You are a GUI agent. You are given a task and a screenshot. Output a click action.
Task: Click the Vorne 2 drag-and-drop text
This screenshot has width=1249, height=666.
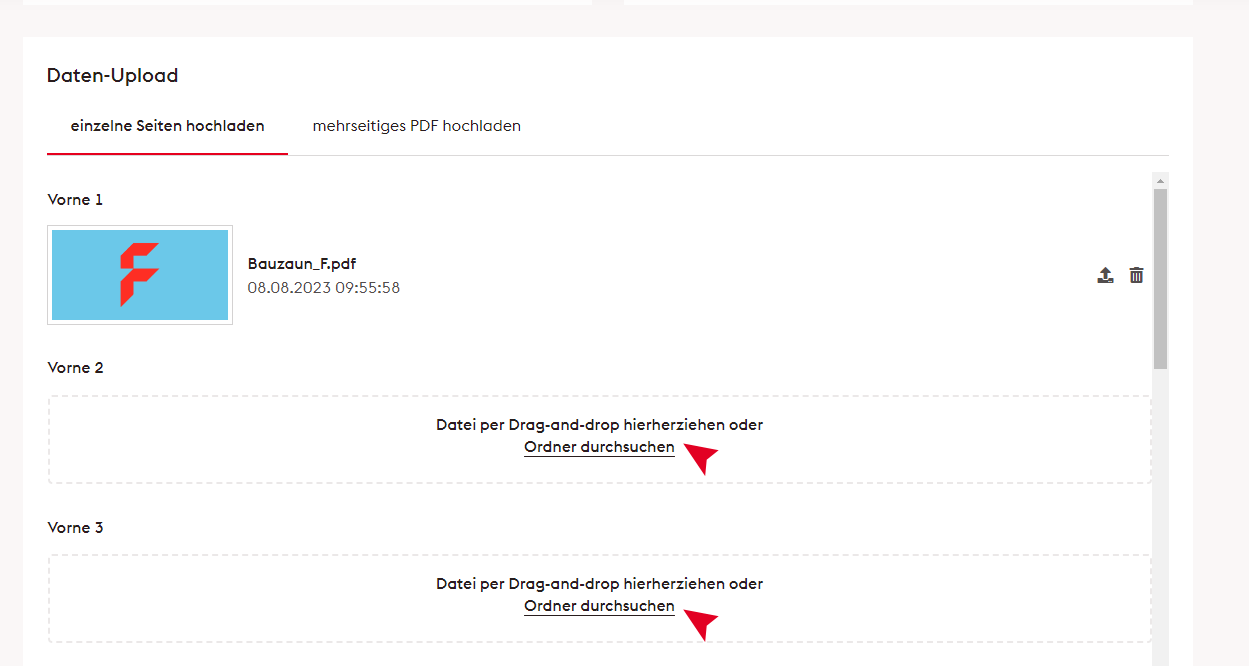click(x=599, y=424)
